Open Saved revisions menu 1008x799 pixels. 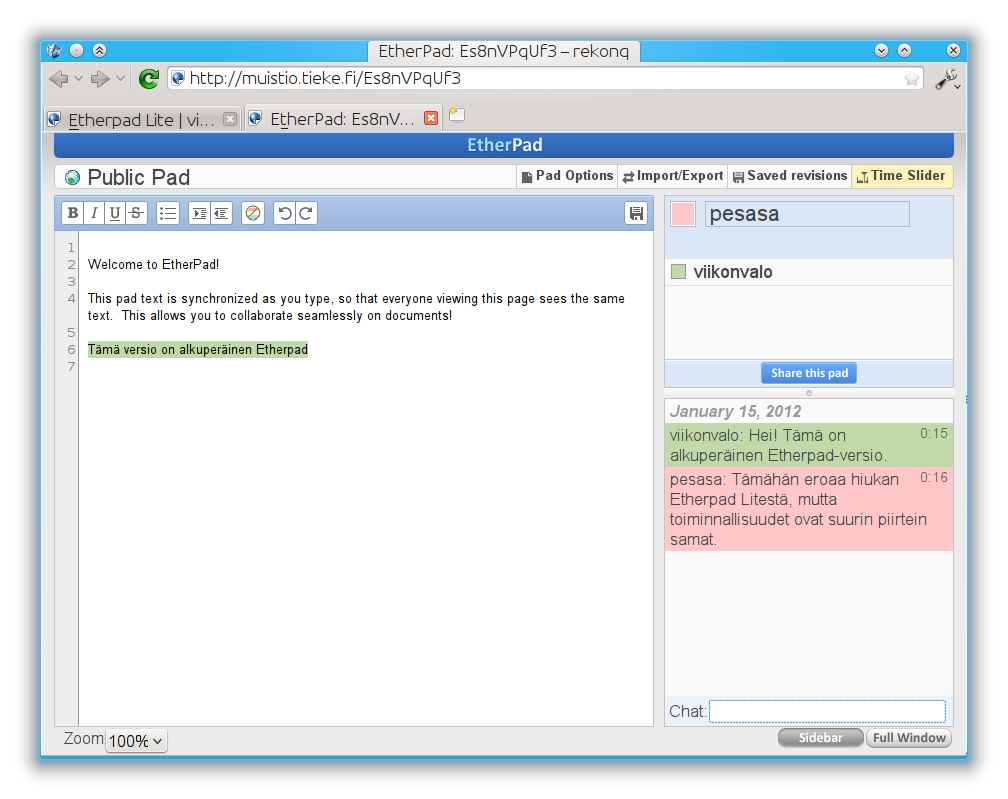tap(789, 176)
